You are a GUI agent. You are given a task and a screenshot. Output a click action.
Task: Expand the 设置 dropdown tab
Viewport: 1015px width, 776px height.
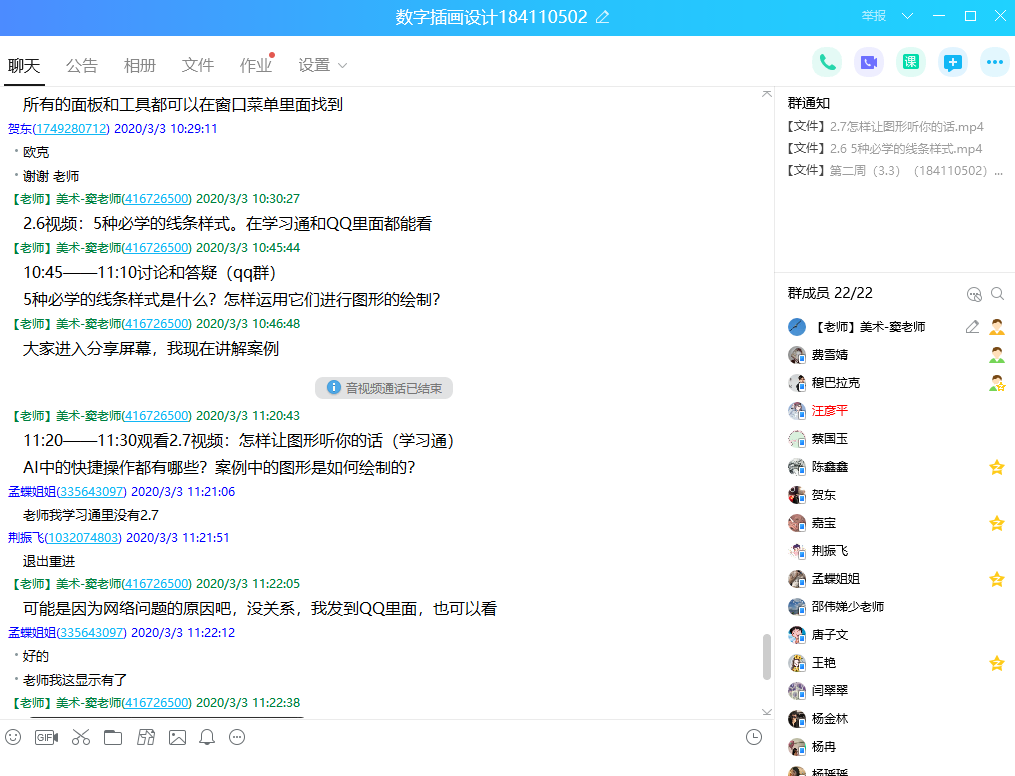322,65
